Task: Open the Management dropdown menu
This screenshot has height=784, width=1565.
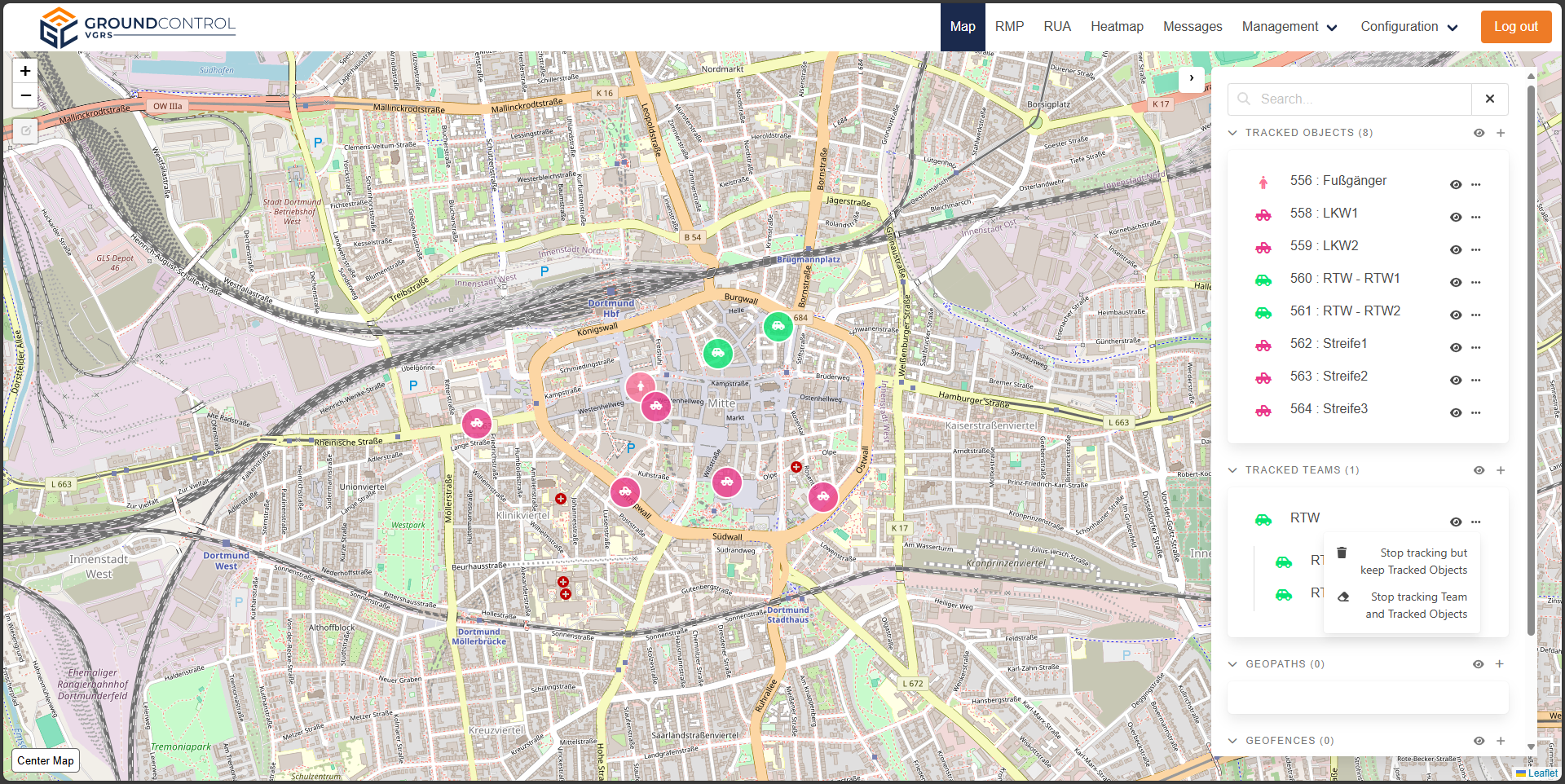Action: 1289,27
